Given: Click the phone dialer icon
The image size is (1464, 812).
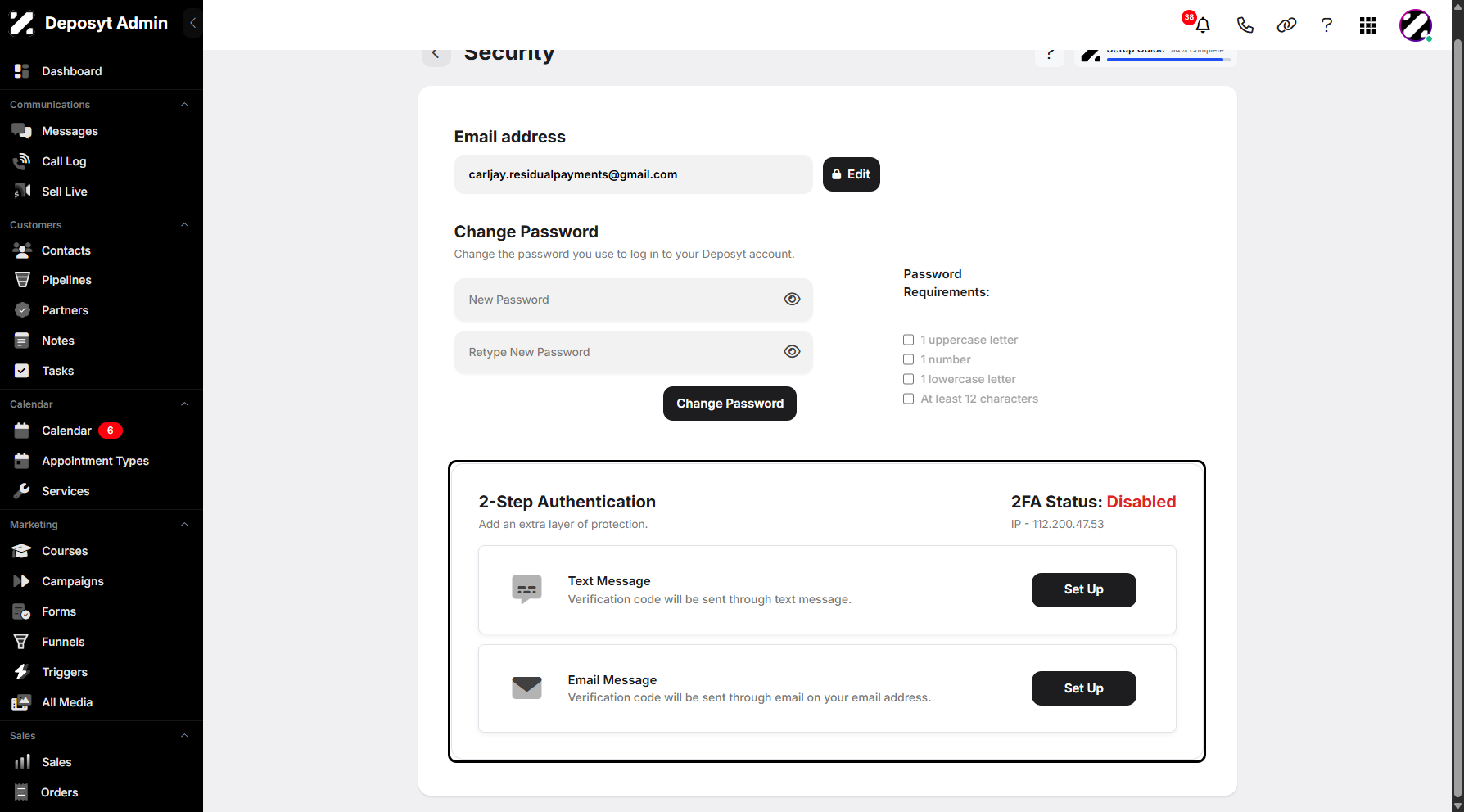Looking at the screenshot, I should tap(1245, 25).
